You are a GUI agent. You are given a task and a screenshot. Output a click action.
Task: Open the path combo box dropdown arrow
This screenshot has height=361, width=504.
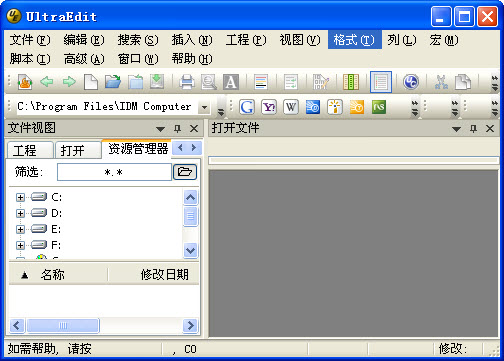[204, 107]
